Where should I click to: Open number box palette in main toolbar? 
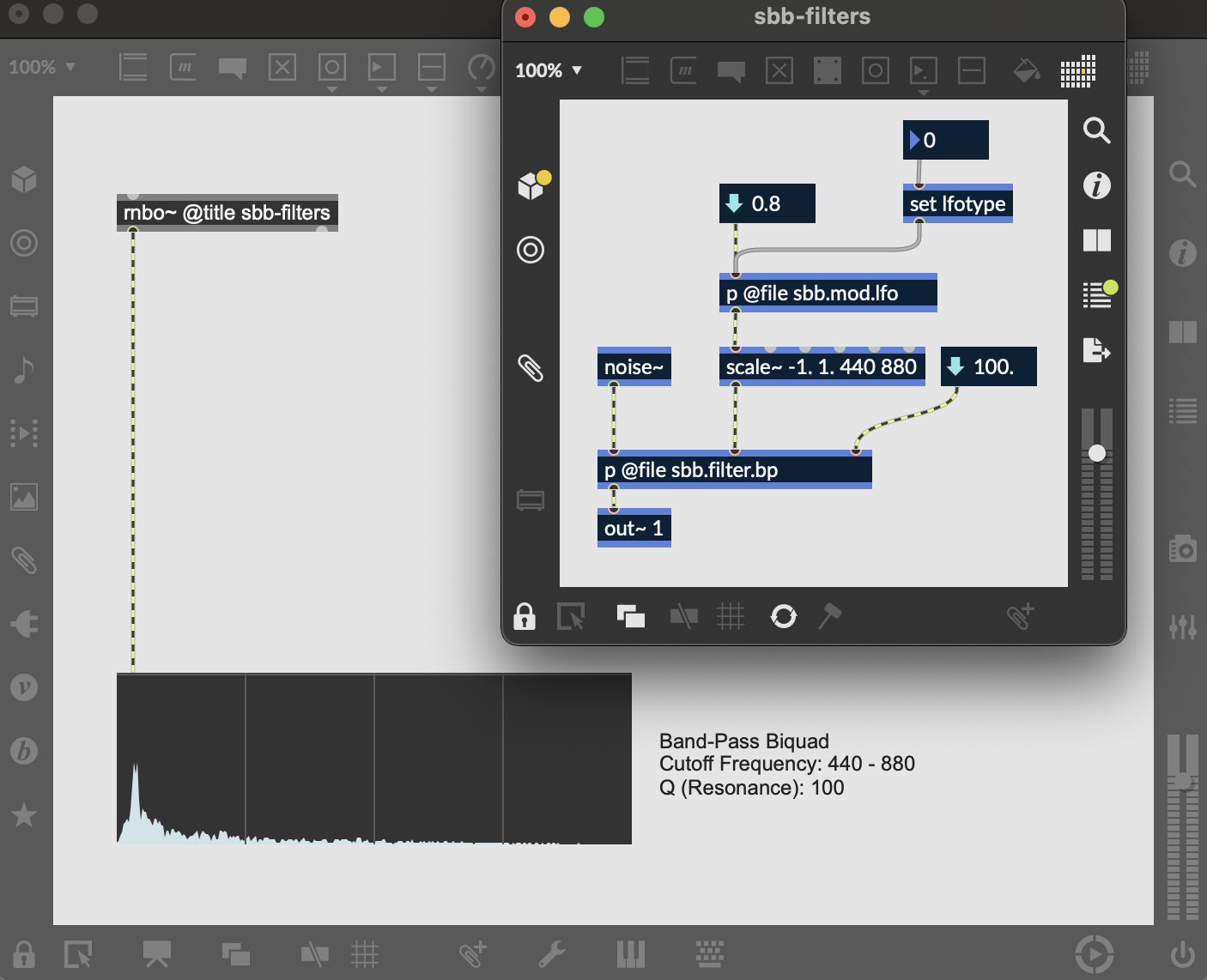coord(382,72)
